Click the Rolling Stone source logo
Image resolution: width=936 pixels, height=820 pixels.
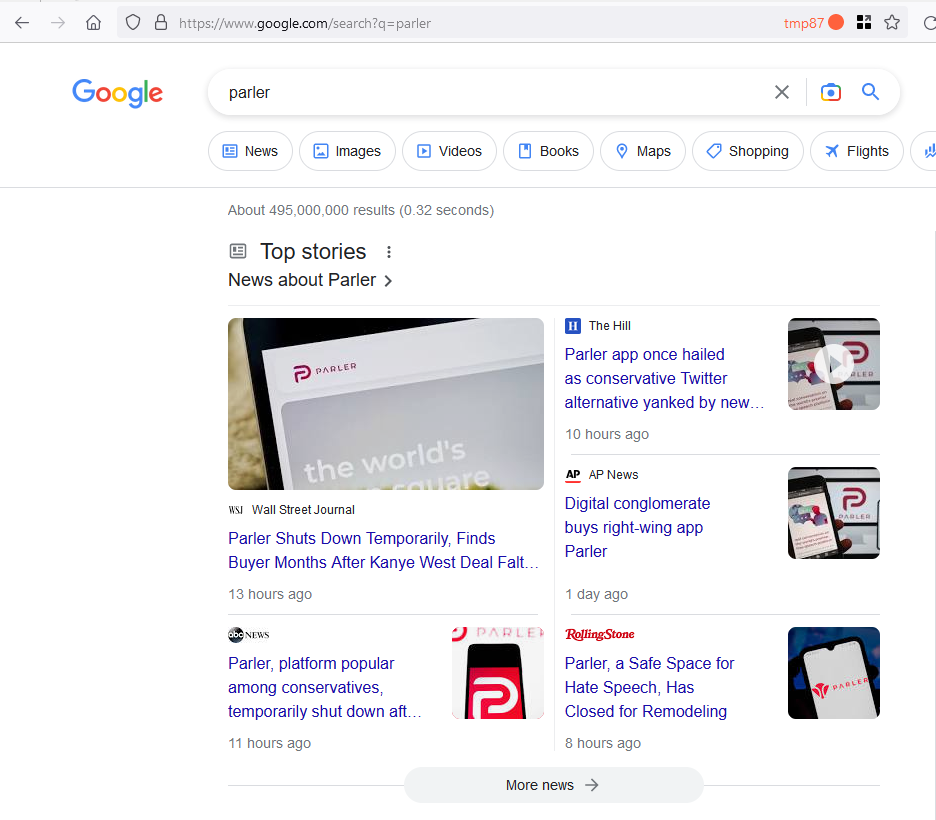599,634
